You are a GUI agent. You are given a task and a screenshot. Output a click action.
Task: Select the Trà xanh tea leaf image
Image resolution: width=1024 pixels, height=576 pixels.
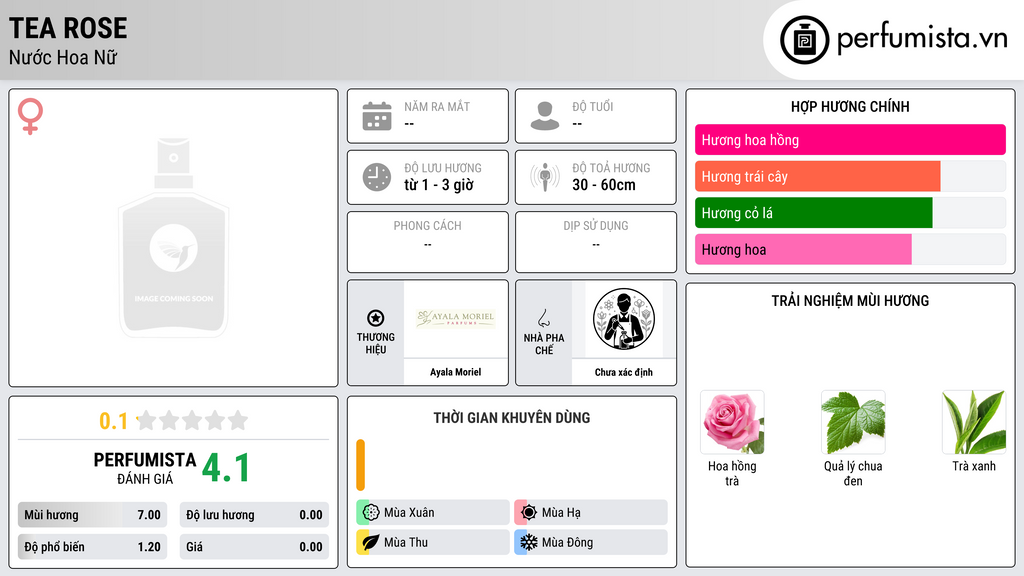tap(974, 423)
